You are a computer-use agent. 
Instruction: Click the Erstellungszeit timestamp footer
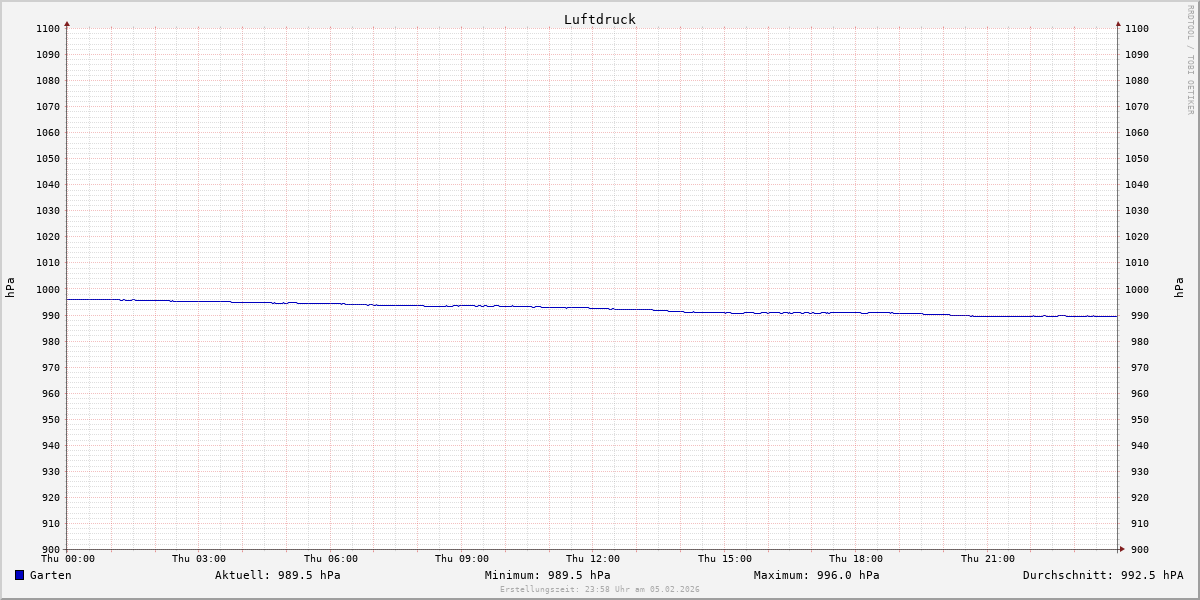(600, 590)
